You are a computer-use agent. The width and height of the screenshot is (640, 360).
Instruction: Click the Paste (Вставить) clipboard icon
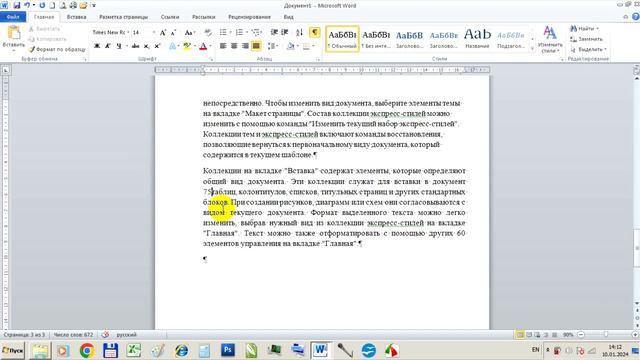tap(13, 33)
